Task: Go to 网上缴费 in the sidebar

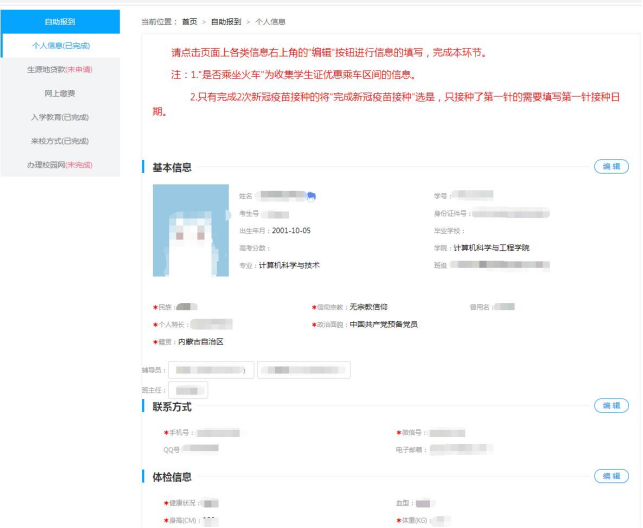Action: click(x=60, y=93)
